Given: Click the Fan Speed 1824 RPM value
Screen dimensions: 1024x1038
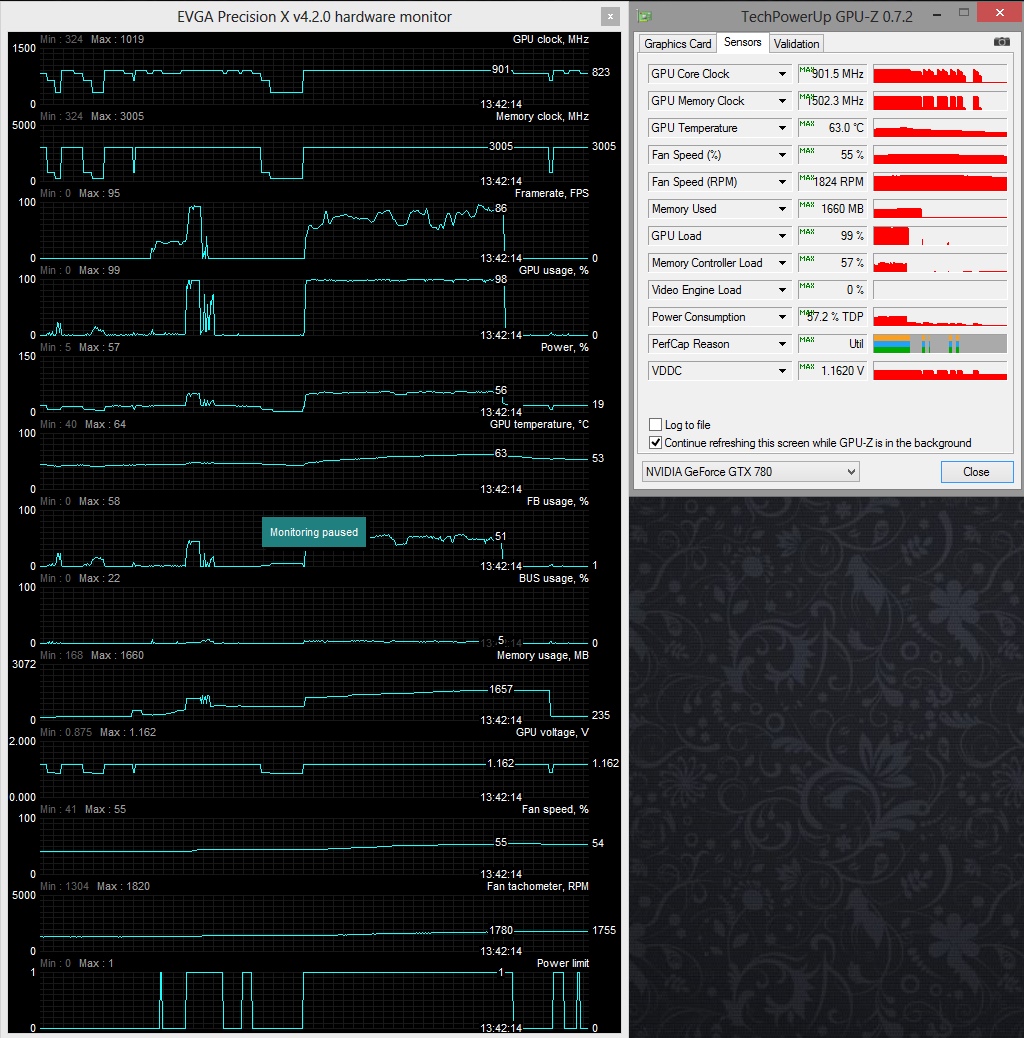Looking at the screenshot, I should pyautogui.click(x=833, y=181).
